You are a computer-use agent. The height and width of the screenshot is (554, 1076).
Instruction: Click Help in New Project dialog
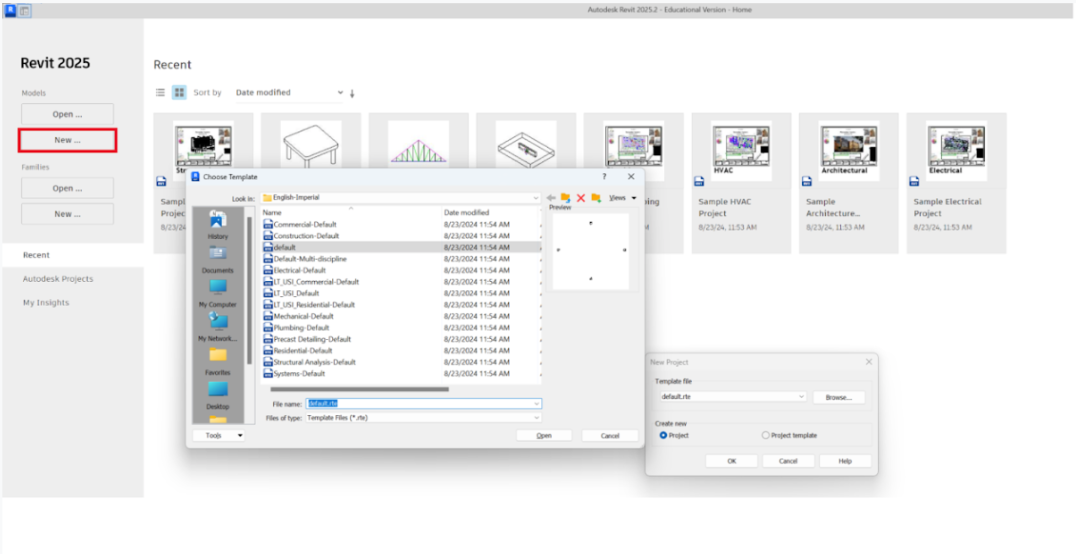[x=845, y=461]
